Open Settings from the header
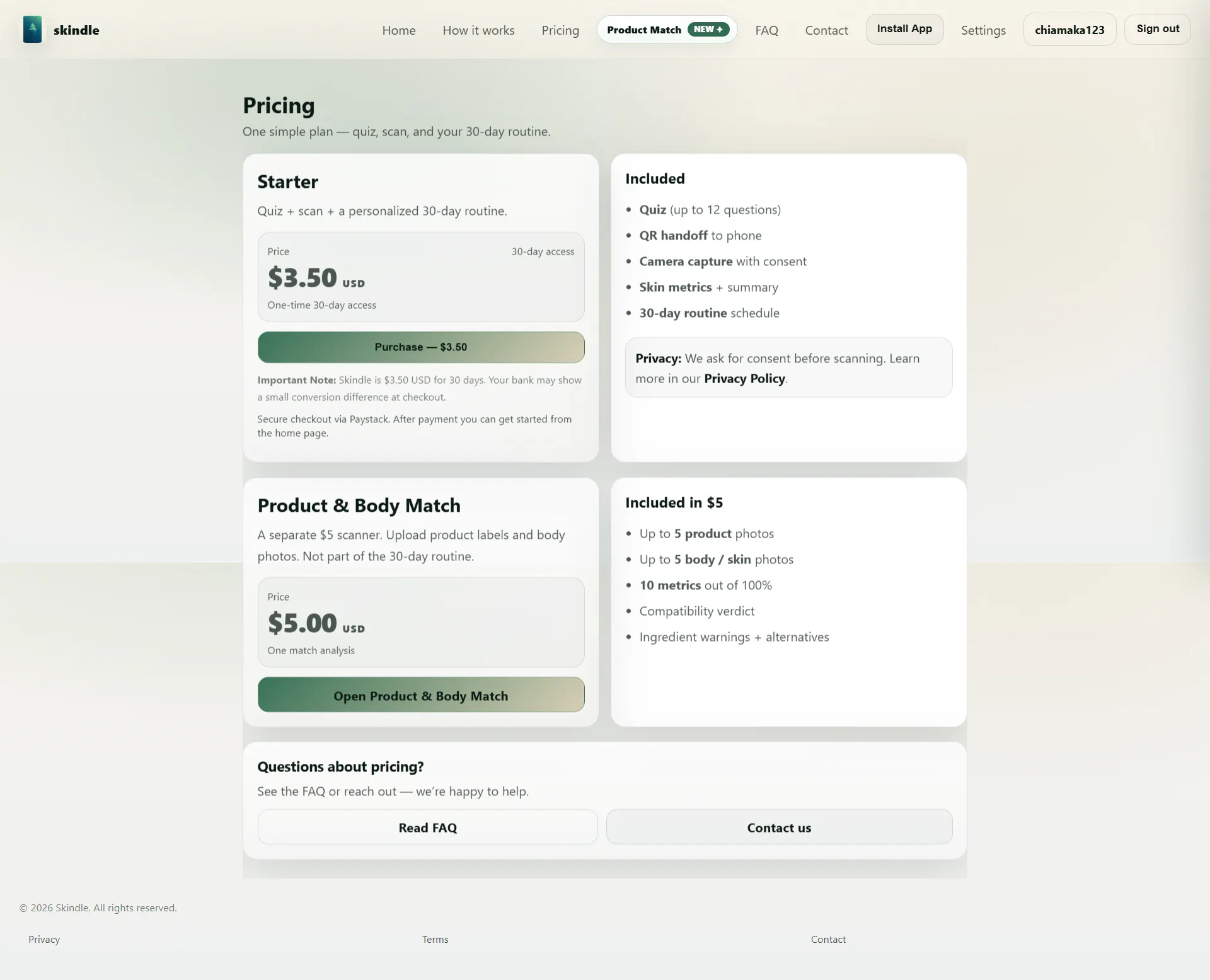Viewport: 1210px width, 980px height. click(983, 30)
